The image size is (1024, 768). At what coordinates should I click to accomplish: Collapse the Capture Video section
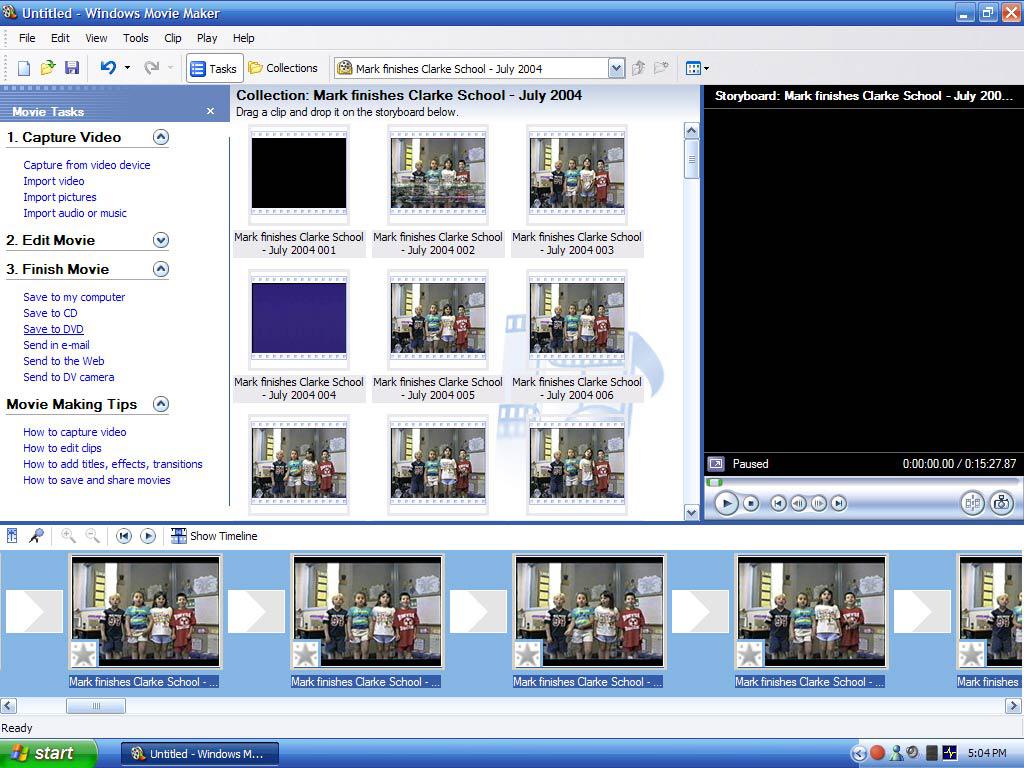point(161,137)
